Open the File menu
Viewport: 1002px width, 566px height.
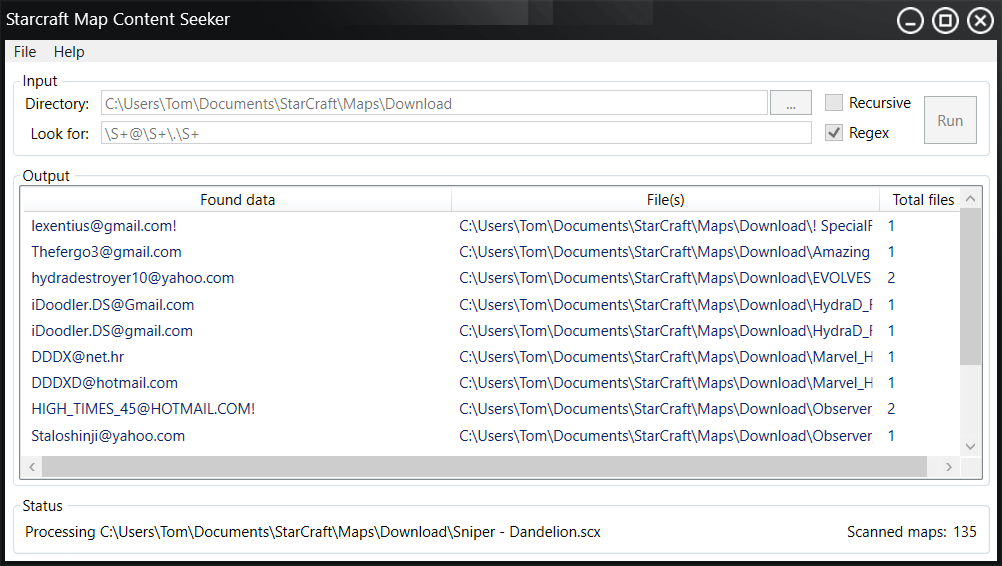coord(25,52)
